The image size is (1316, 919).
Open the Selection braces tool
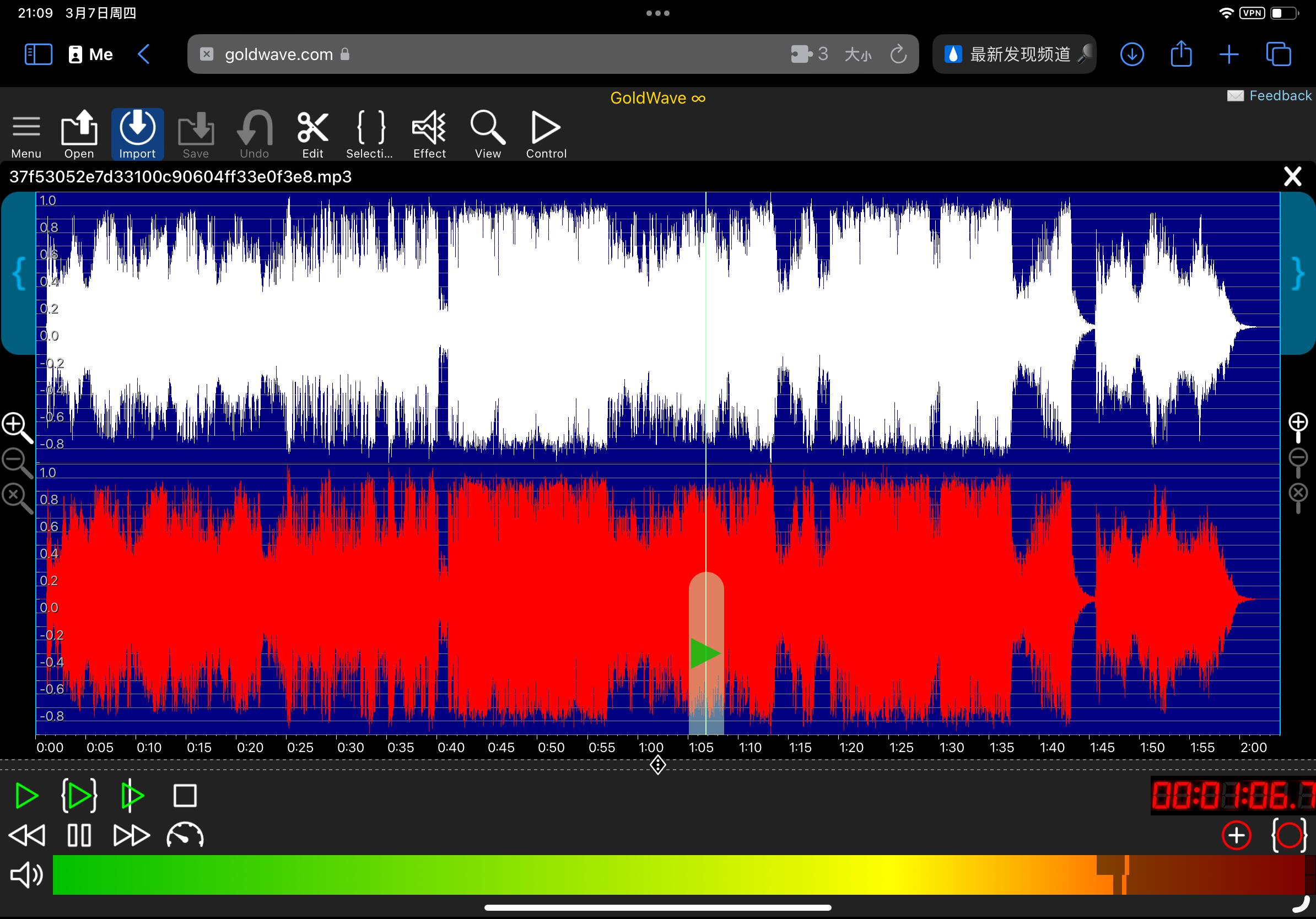click(370, 128)
